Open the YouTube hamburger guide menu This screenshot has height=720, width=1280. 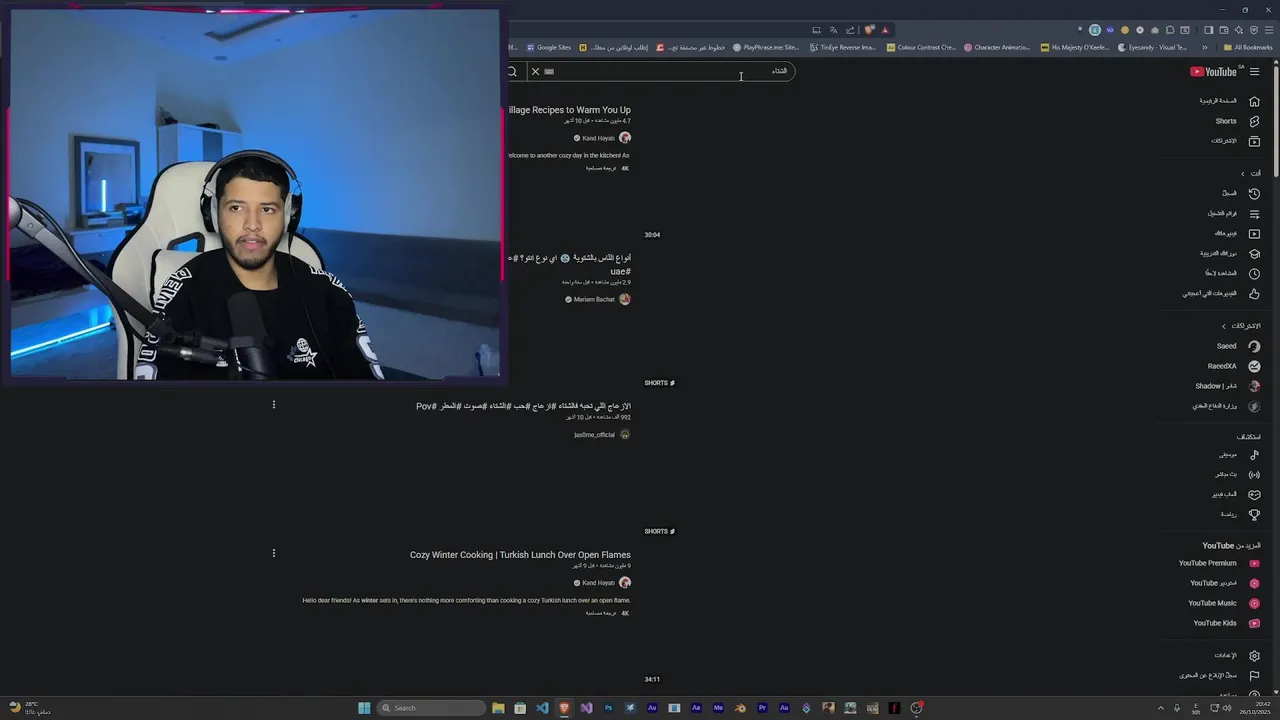coord(1255,71)
